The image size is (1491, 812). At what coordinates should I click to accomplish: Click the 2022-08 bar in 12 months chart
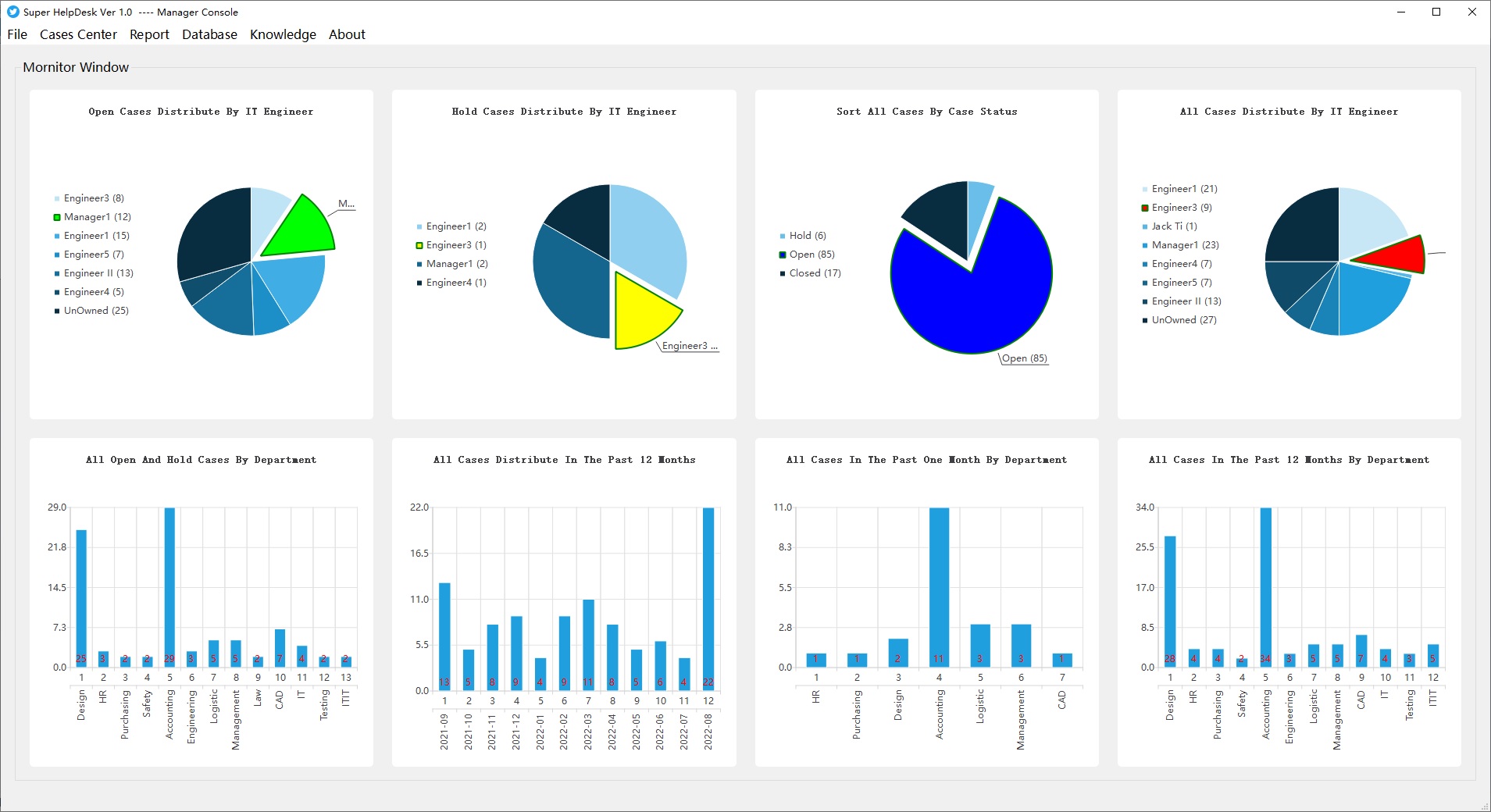pos(708,599)
